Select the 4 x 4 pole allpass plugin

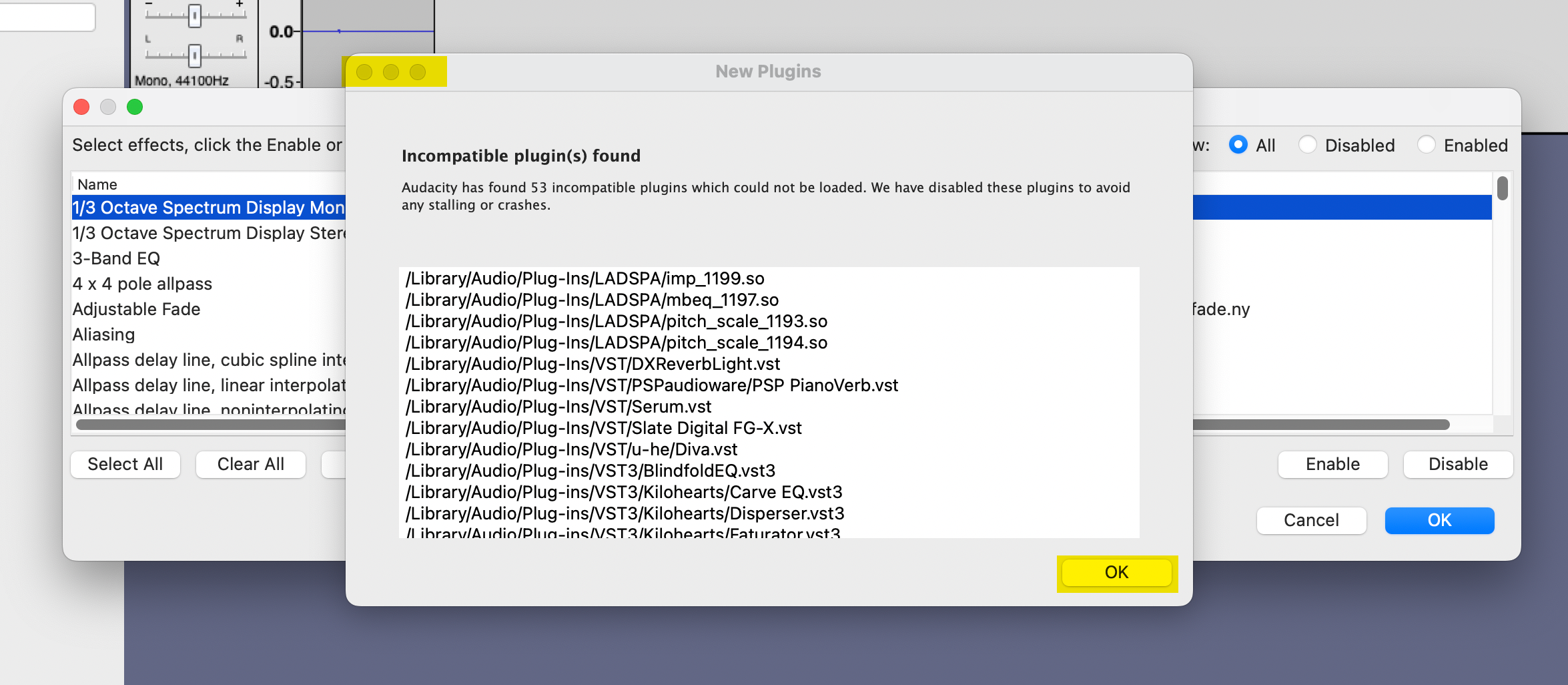click(142, 283)
